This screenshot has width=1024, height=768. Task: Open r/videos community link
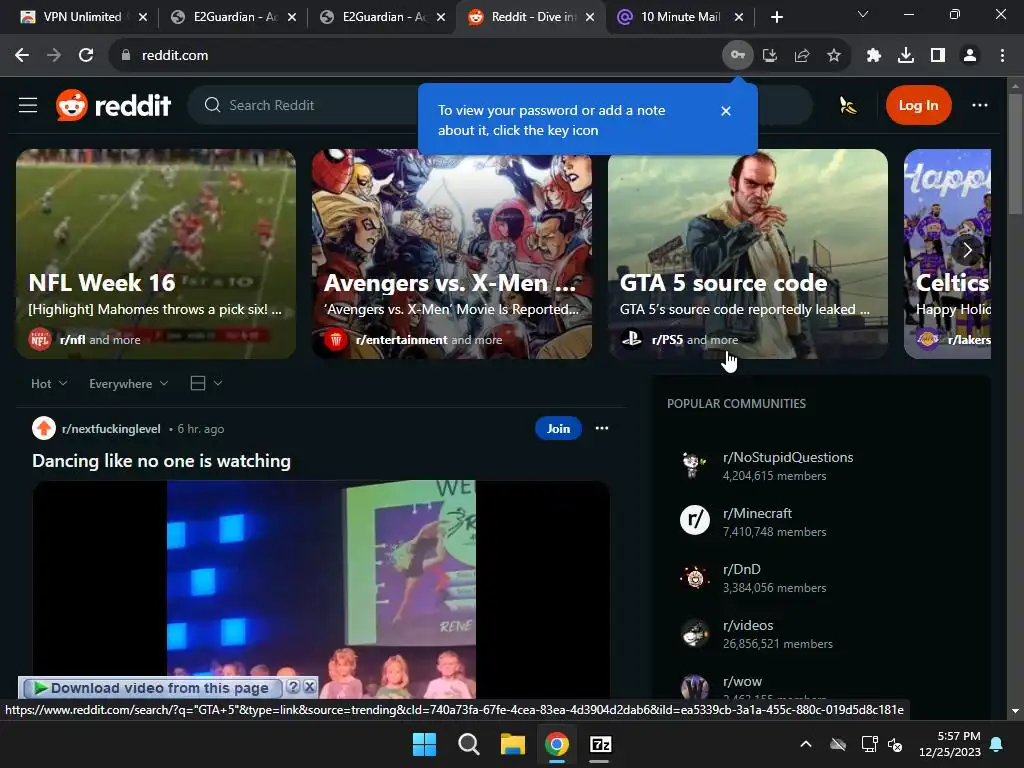tap(748, 626)
